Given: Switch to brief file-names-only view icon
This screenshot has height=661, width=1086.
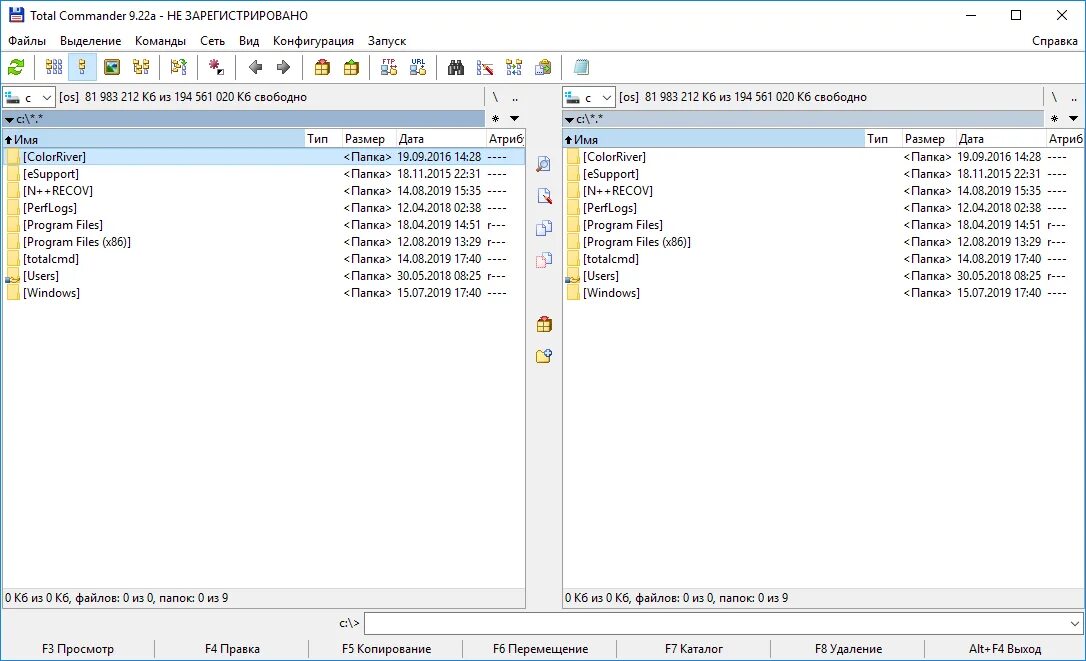Looking at the screenshot, I should [x=53, y=67].
